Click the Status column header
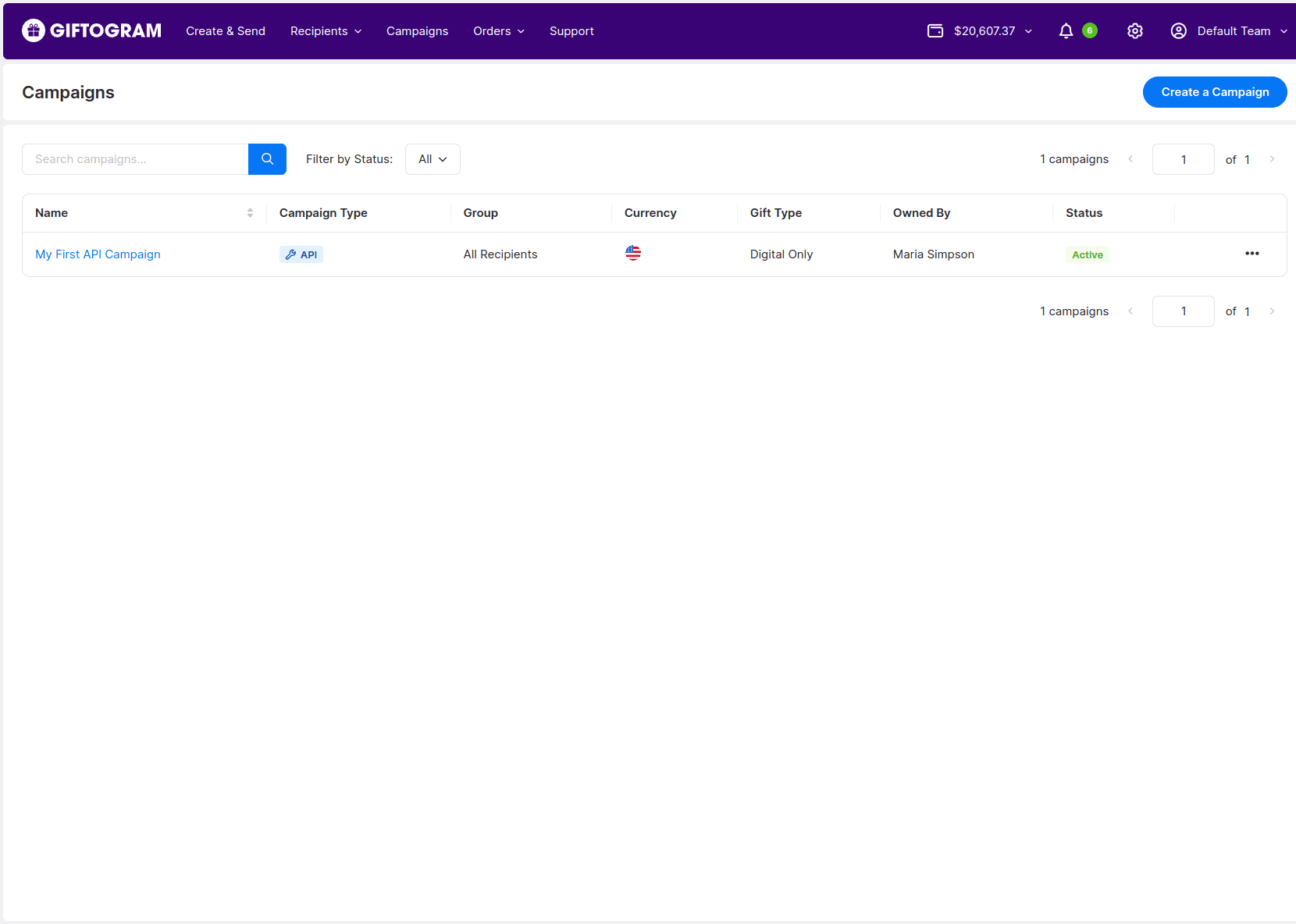 [x=1084, y=213]
